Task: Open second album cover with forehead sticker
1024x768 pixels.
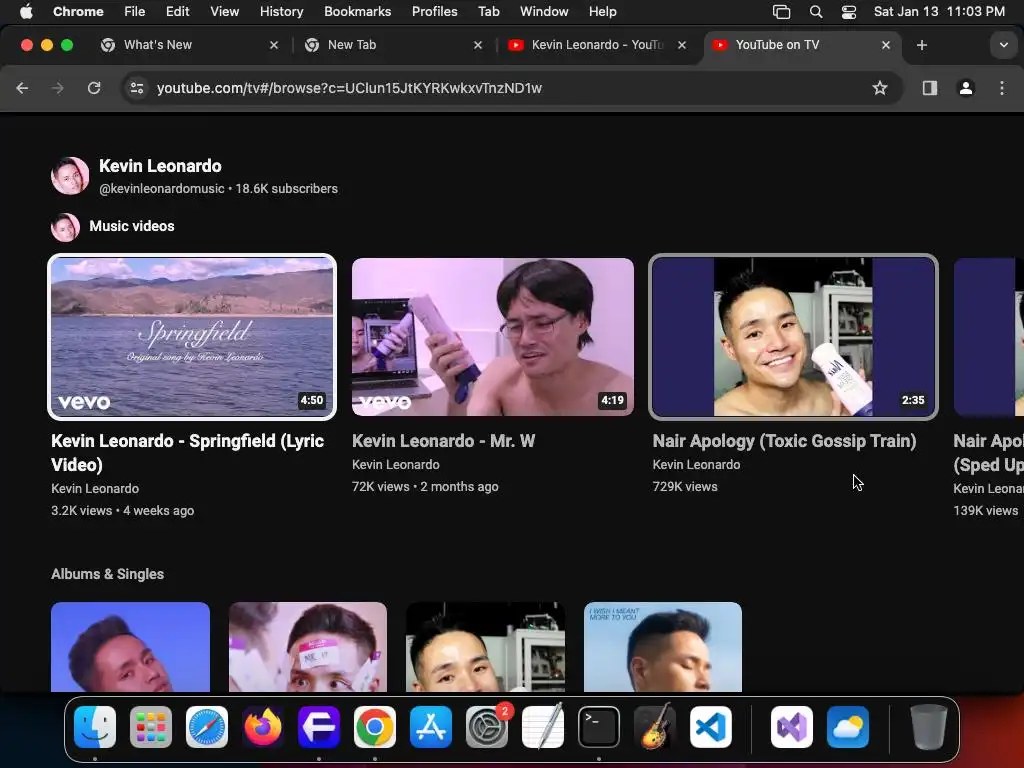Action: coord(308,647)
